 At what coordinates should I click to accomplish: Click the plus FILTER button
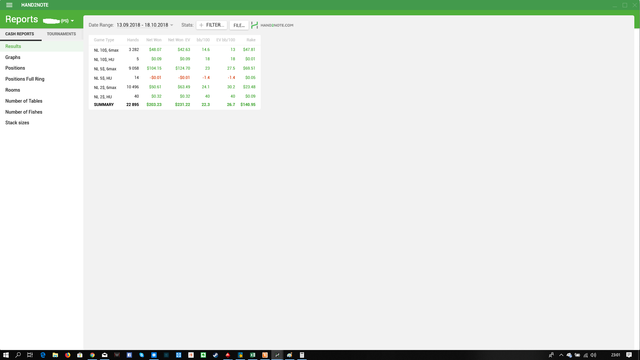click(x=211, y=25)
